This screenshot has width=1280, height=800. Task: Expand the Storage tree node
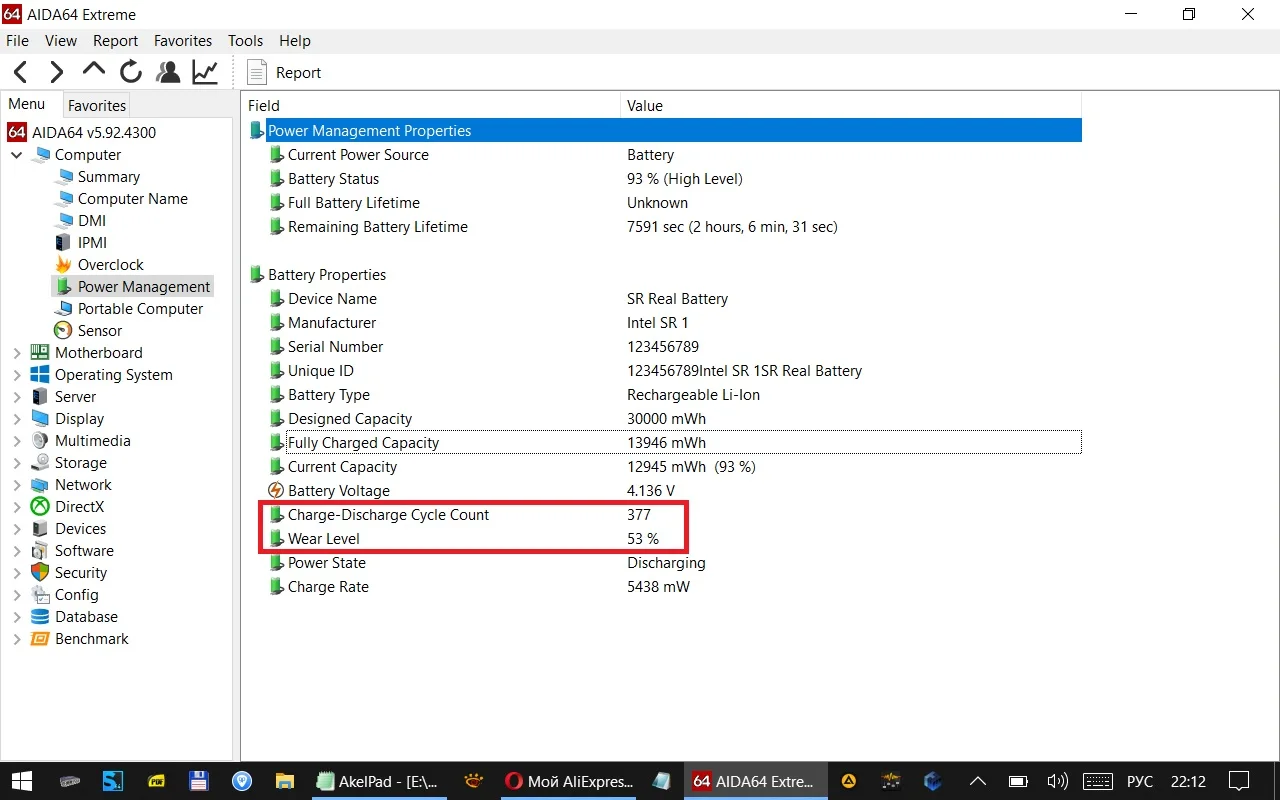[17, 463]
